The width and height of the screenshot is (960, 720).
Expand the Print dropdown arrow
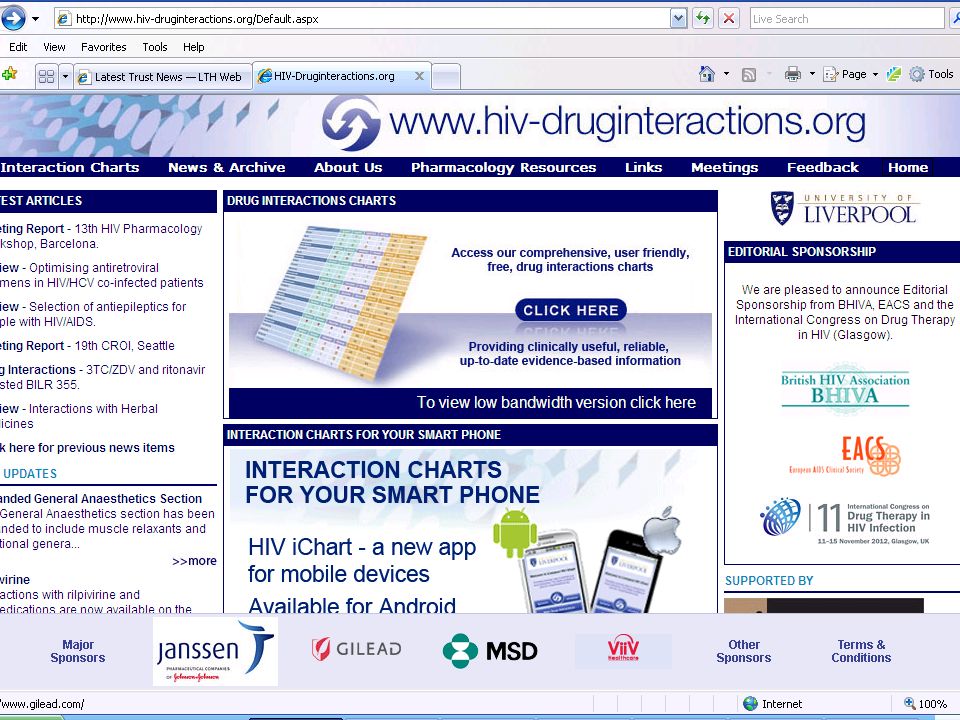click(x=812, y=74)
